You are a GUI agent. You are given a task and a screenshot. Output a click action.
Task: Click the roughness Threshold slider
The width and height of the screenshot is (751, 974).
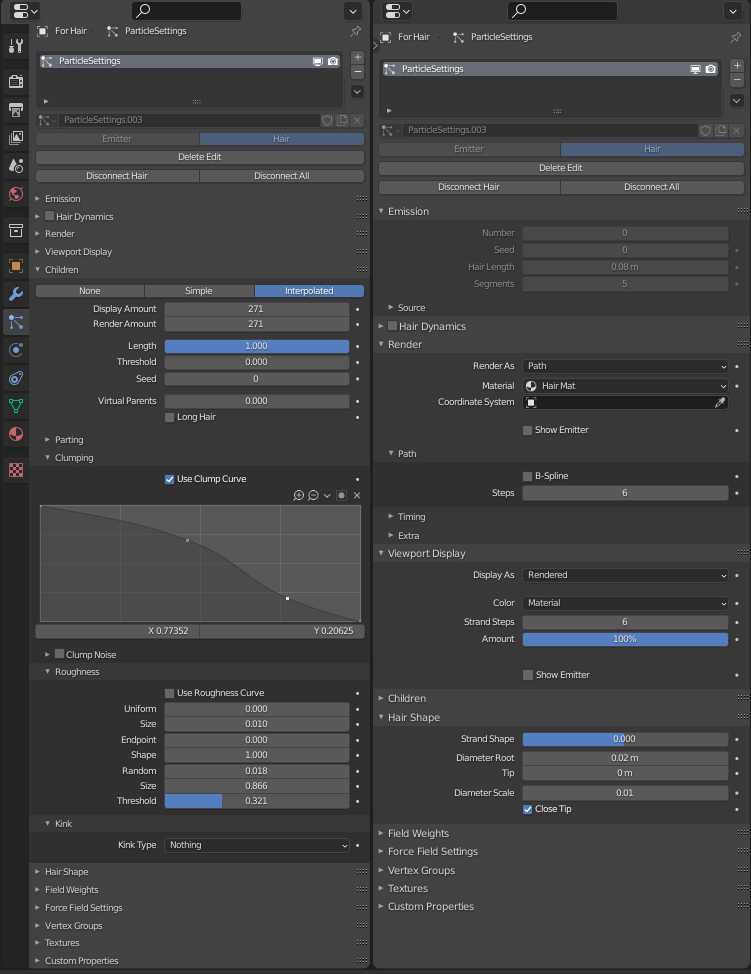[257, 801]
